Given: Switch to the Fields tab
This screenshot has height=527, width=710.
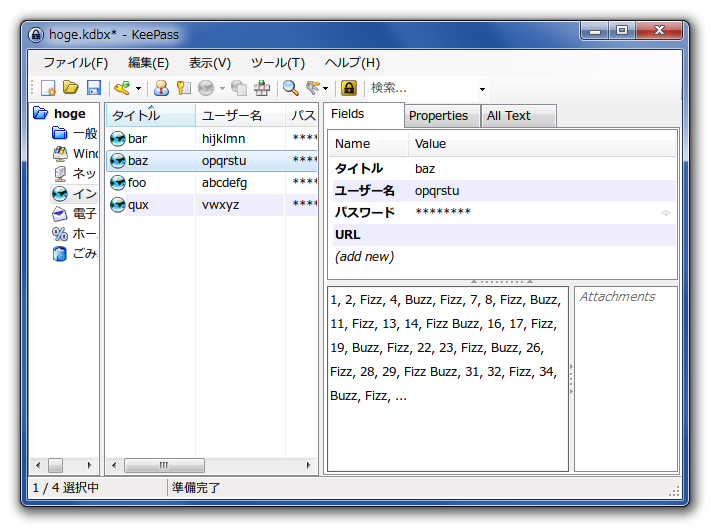Looking at the screenshot, I should pyautogui.click(x=364, y=114).
